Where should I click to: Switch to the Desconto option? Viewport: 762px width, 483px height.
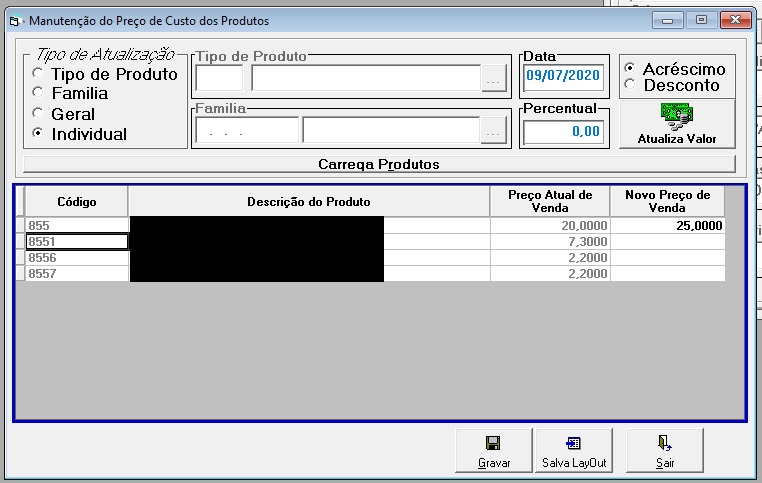(x=630, y=84)
